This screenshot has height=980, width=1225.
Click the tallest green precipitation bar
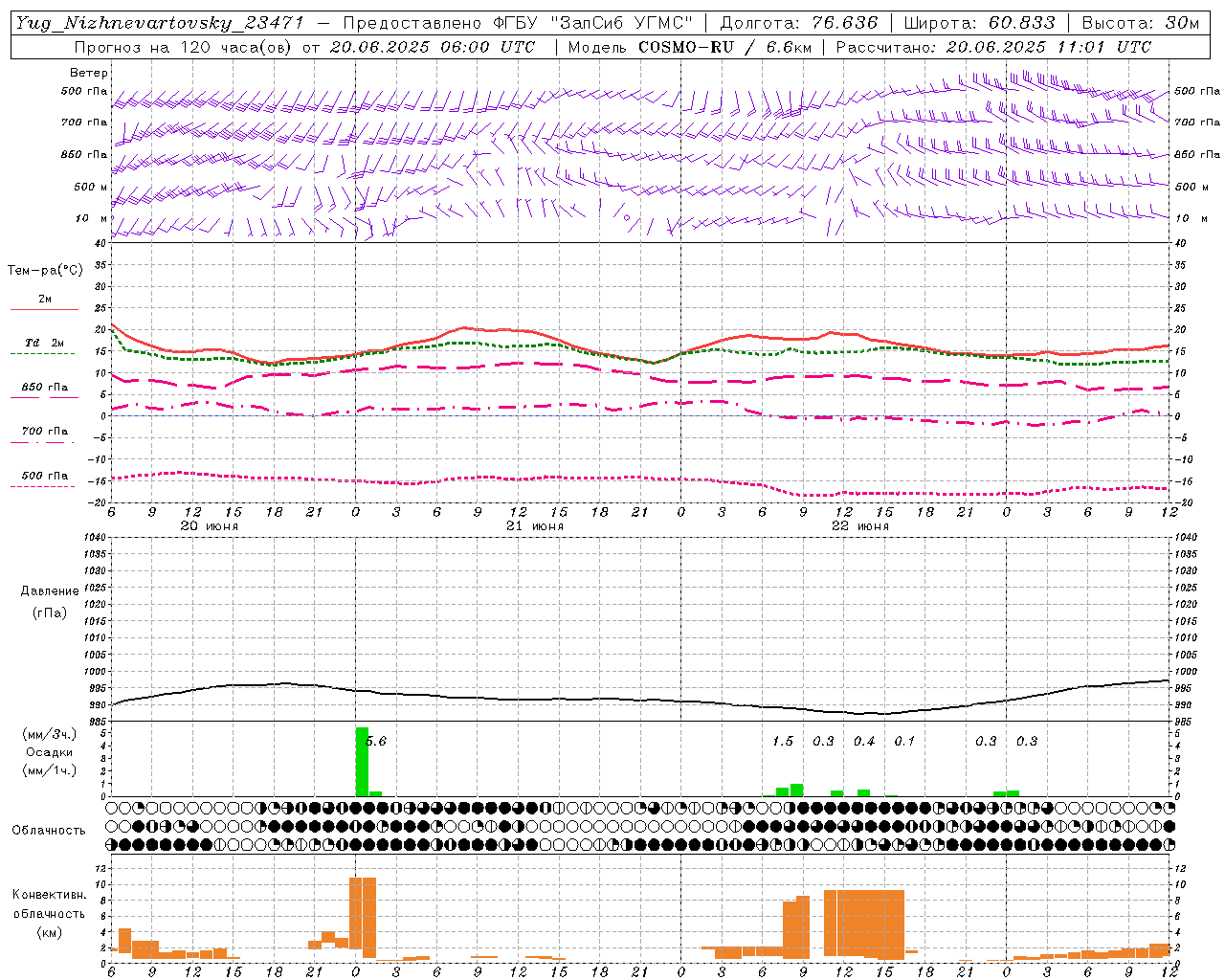pos(362,762)
